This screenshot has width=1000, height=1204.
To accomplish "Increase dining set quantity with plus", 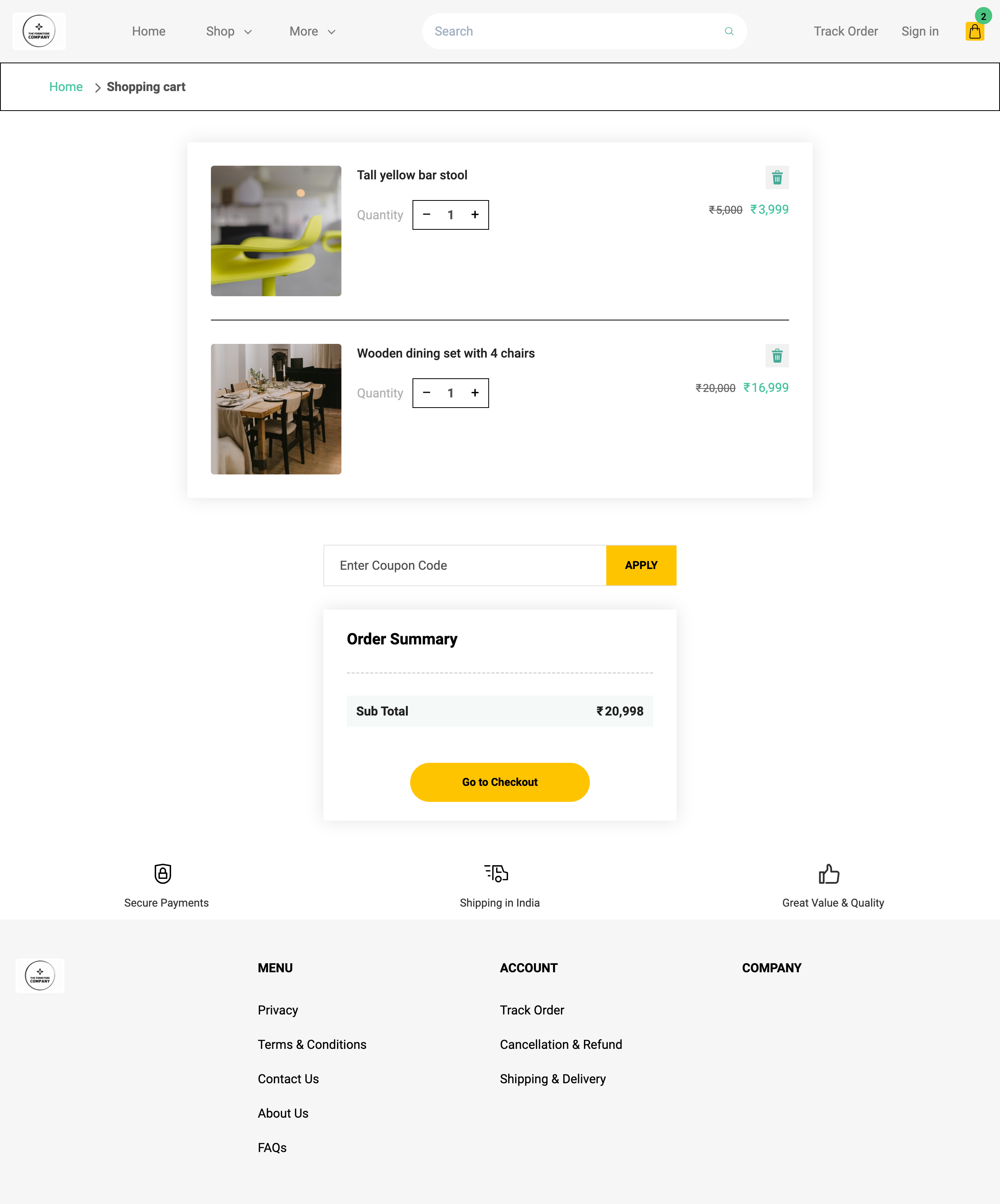I will click(x=475, y=393).
